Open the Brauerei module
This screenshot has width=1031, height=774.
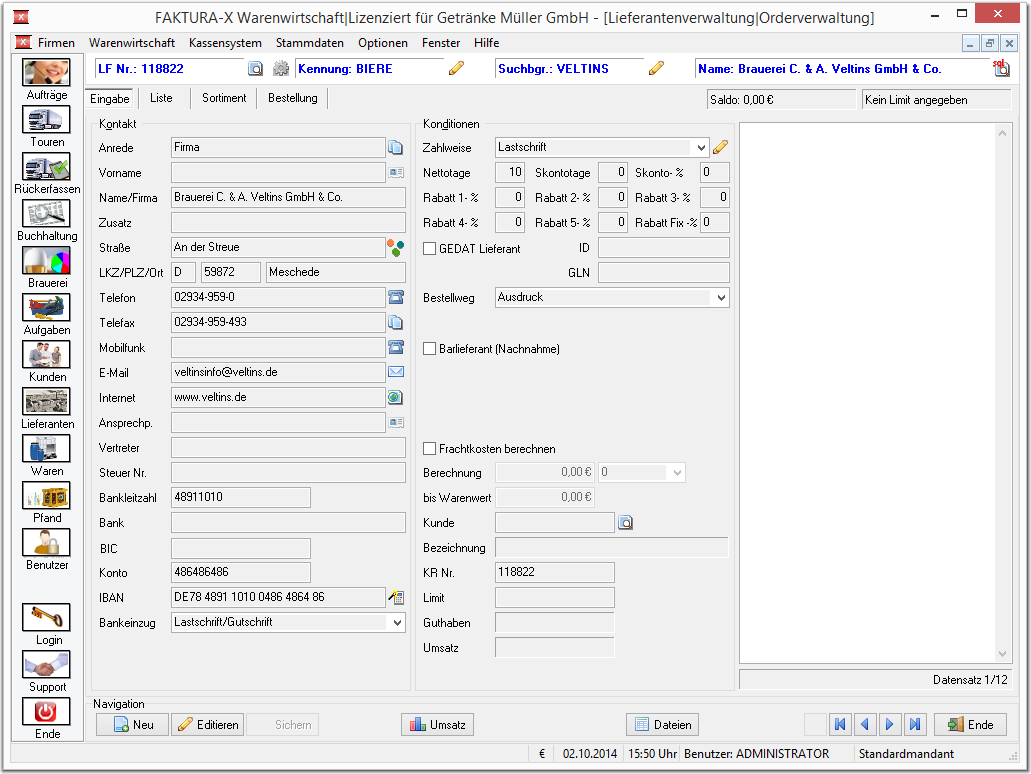[46, 260]
